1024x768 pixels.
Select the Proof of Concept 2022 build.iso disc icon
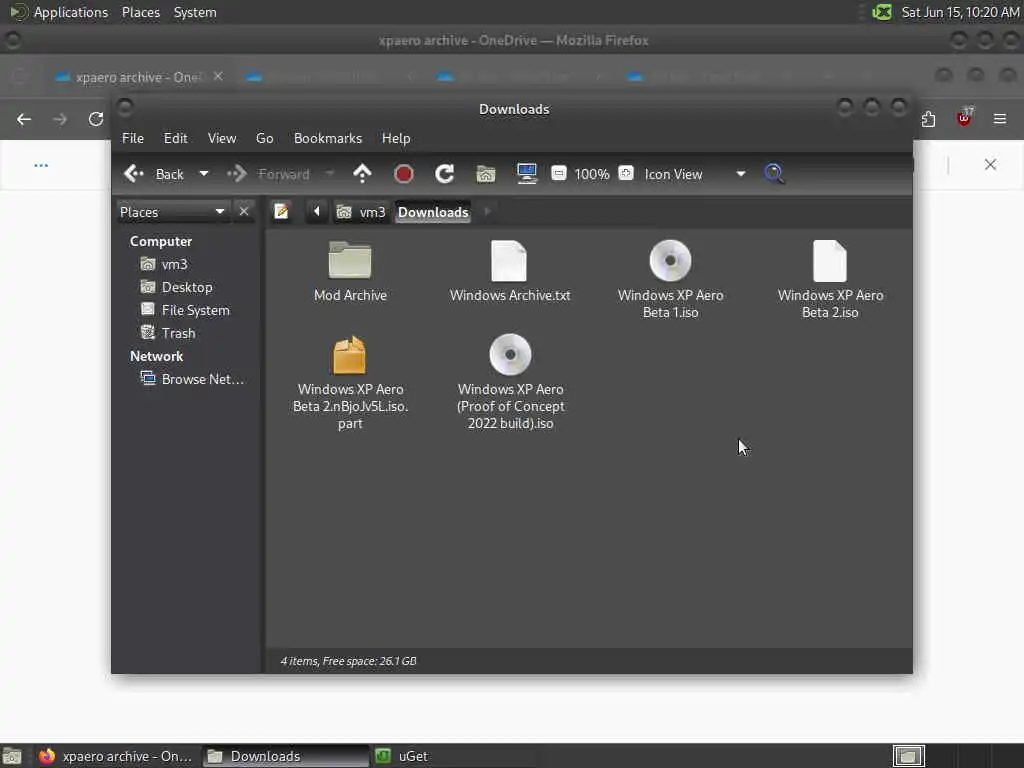click(x=510, y=355)
